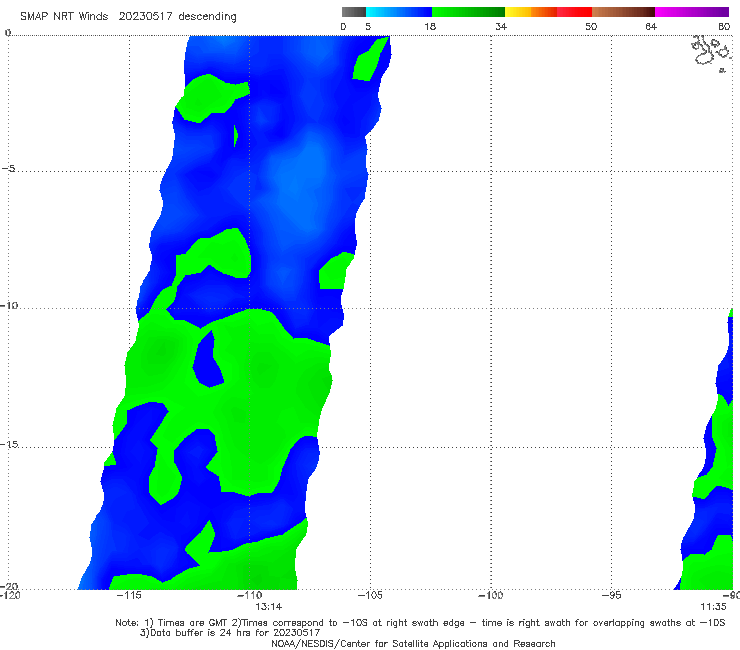Screen dimensions: 740x650
Task: Click the 'Note: 1) Times are GMT' line
Action: pos(420,623)
